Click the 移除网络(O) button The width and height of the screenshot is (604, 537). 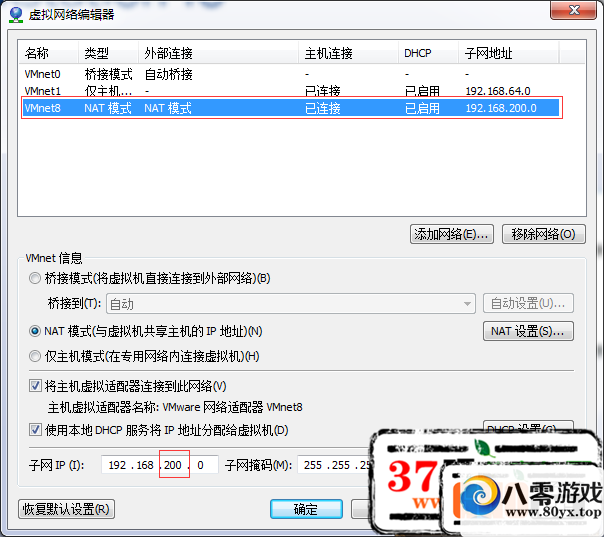coord(544,234)
